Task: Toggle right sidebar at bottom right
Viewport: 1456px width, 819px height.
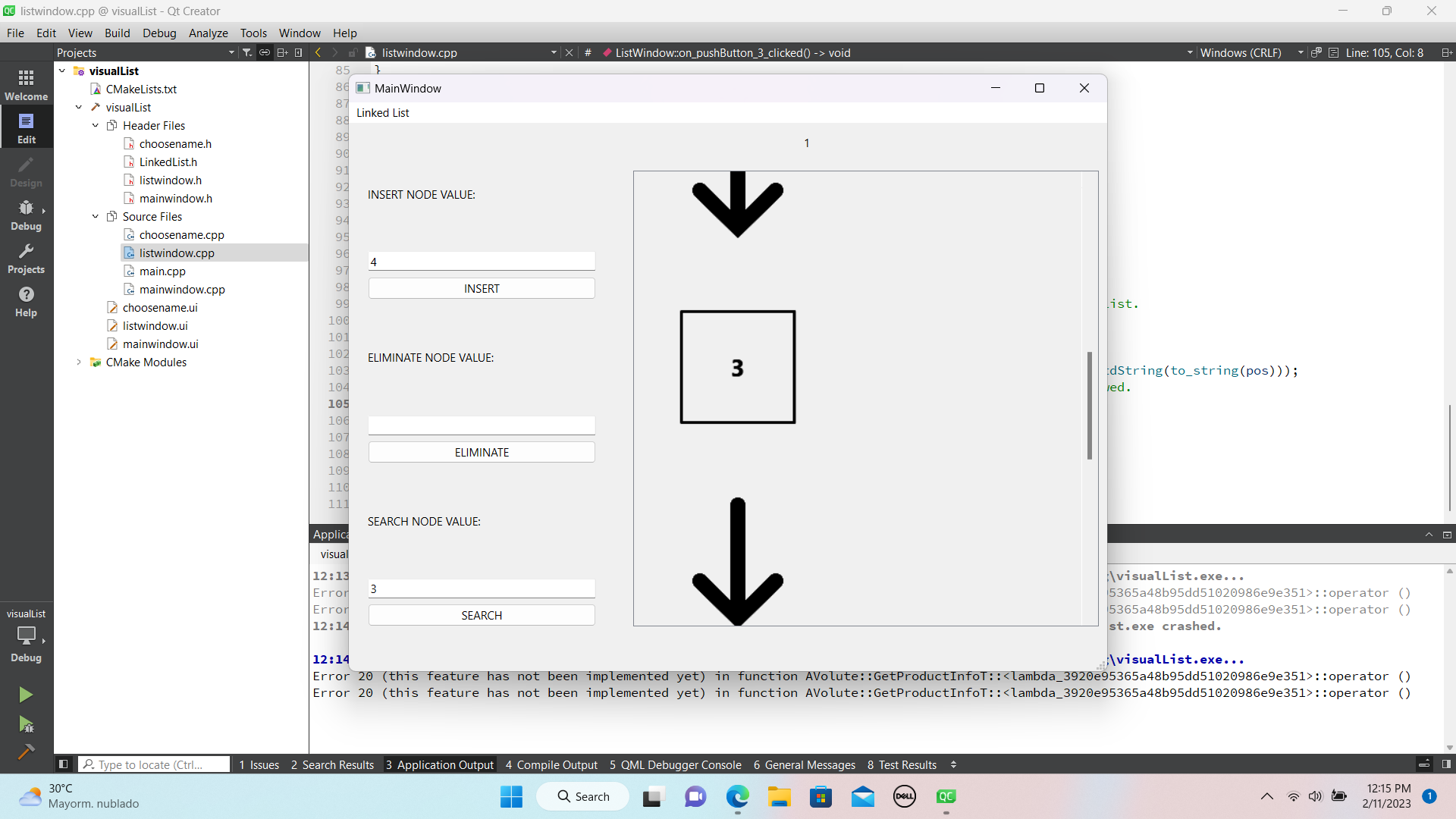Action: coord(1446,764)
